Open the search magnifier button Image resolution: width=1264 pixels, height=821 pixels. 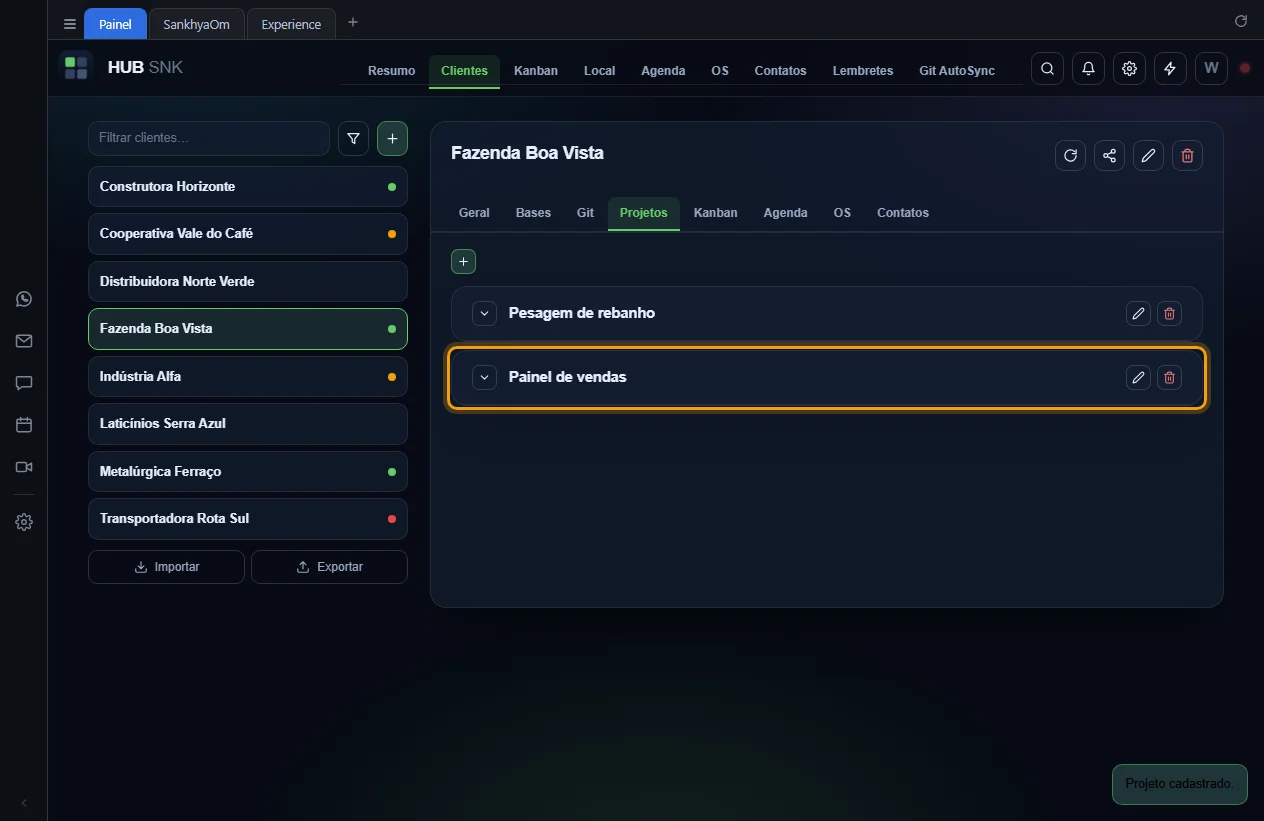[1047, 68]
